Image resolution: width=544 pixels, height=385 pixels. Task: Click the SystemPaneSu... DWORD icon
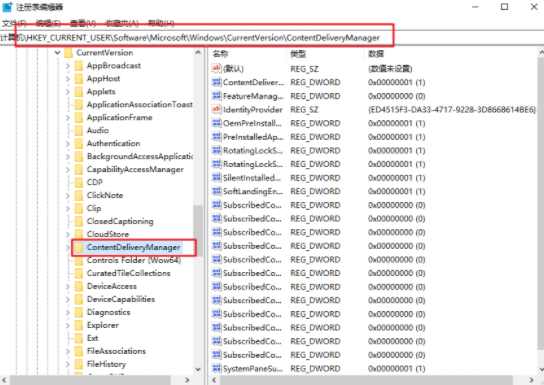click(216, 368)
